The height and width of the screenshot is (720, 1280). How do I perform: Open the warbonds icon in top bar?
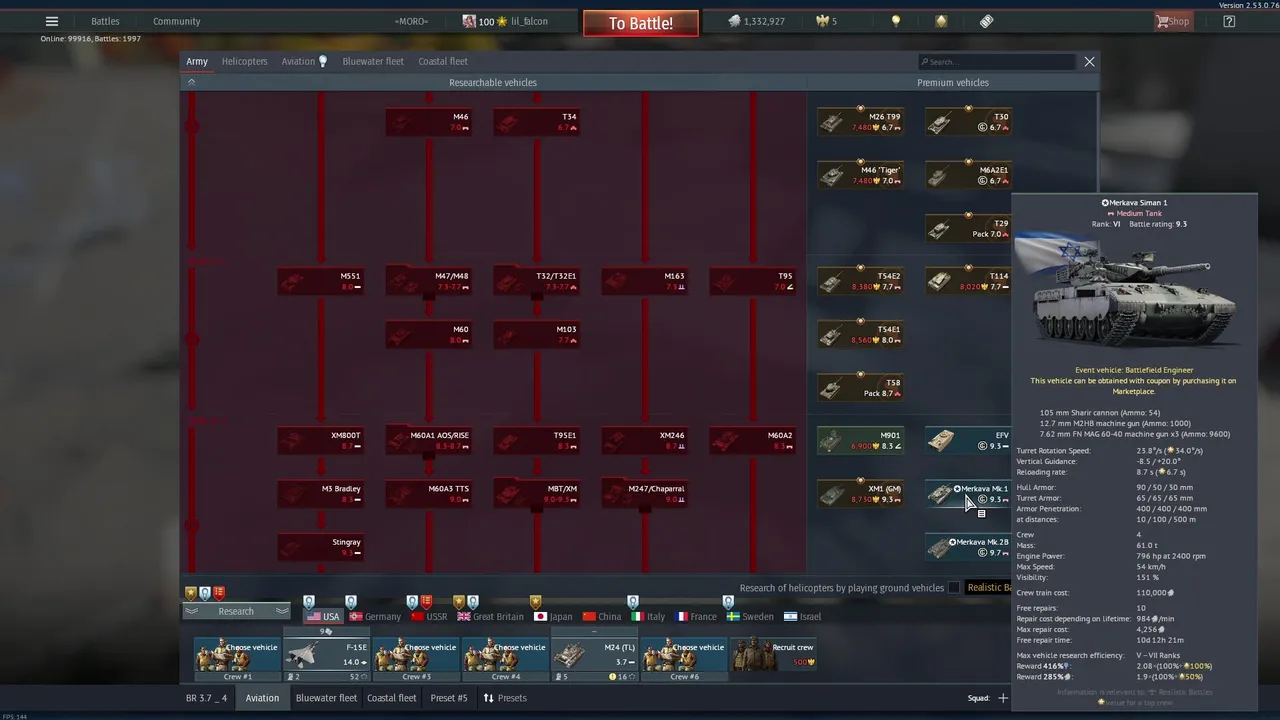941,21
